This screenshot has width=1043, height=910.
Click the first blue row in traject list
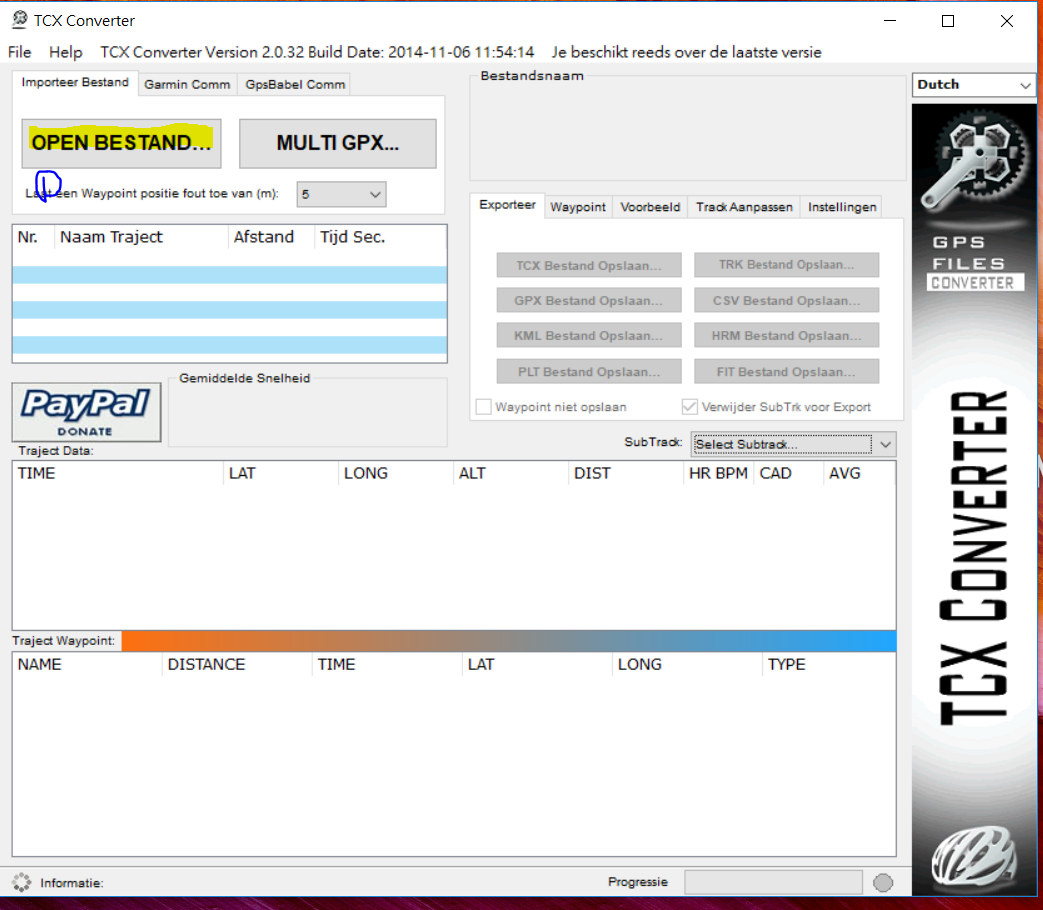229,275
